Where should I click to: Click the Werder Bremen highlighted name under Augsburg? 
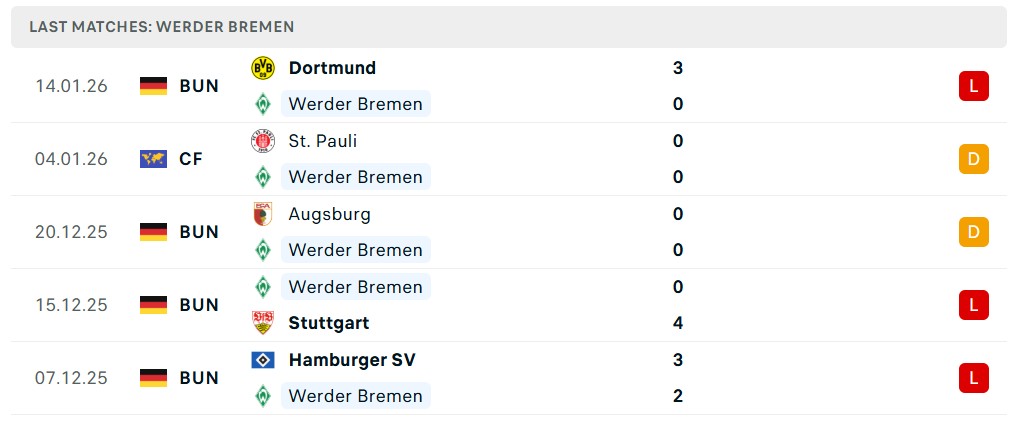(x=355, y=250)
